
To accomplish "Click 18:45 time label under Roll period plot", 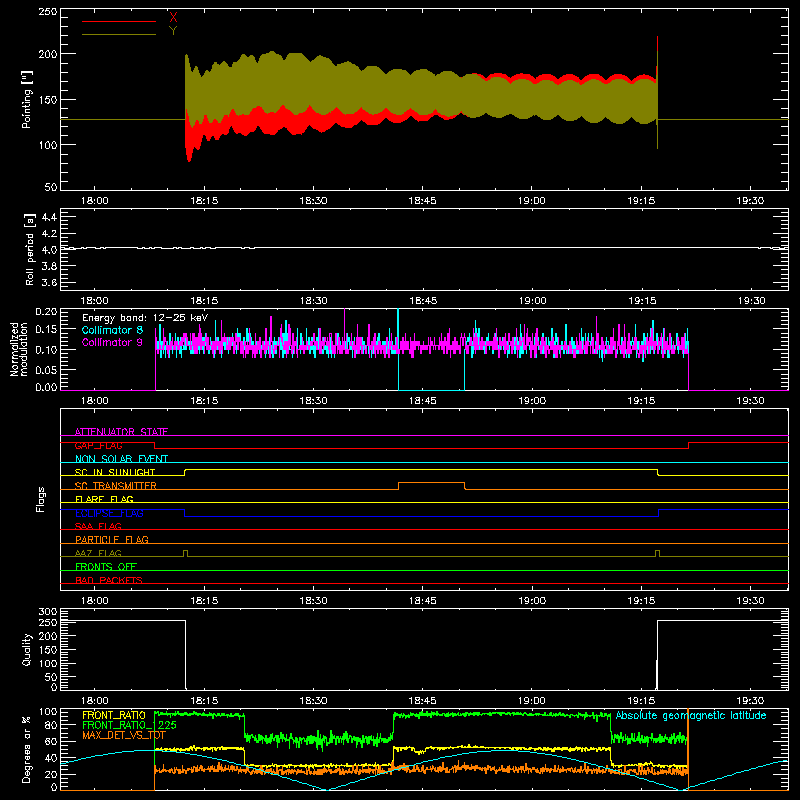I will [423, 301].
